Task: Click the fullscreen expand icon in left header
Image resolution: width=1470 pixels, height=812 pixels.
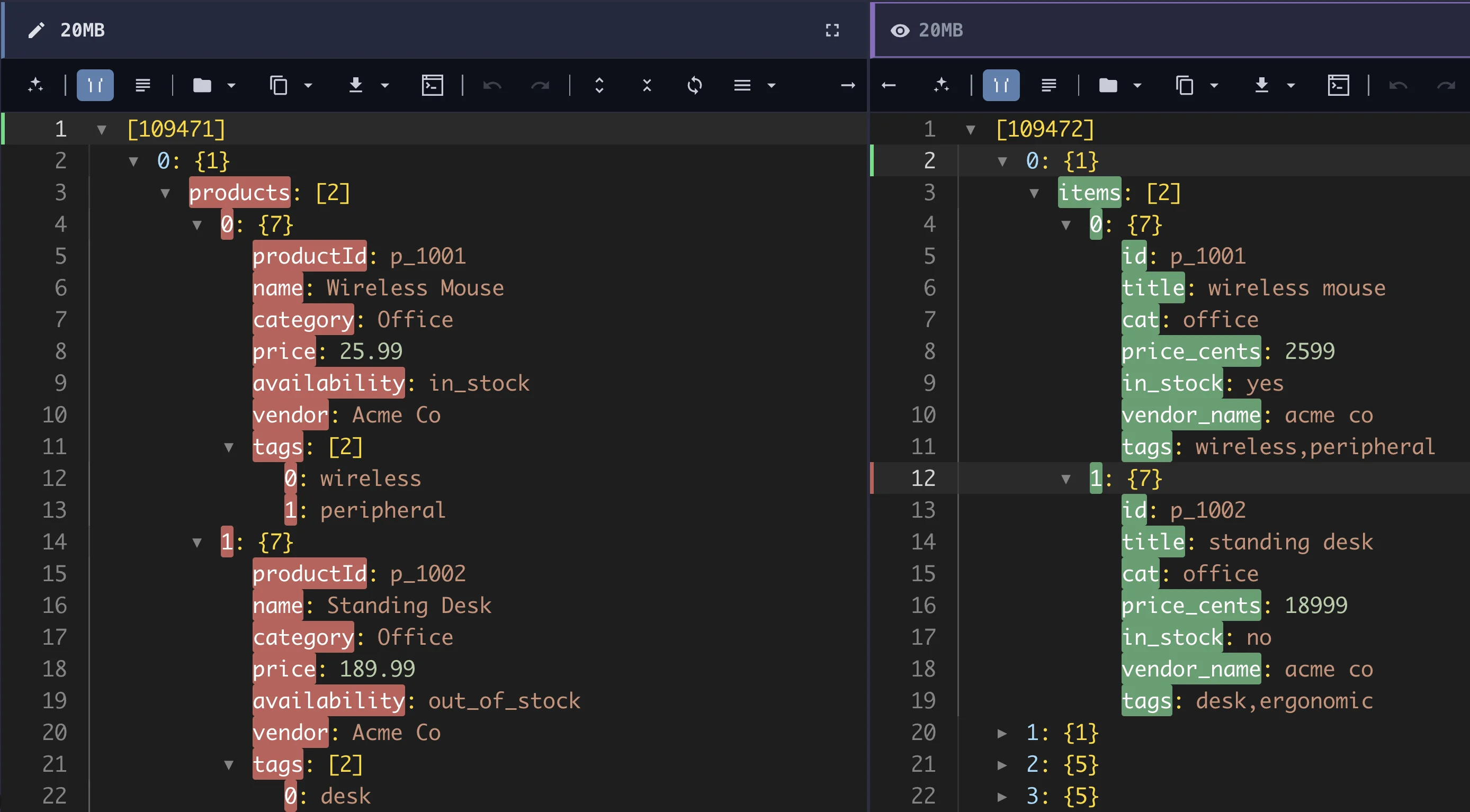Action: point(832,30)
